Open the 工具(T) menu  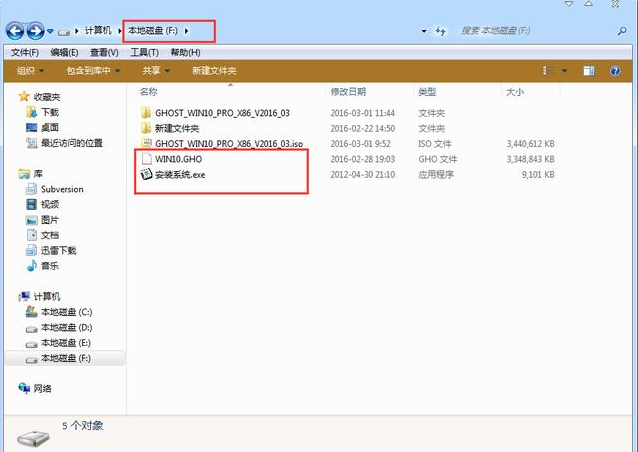click(144, 52)
